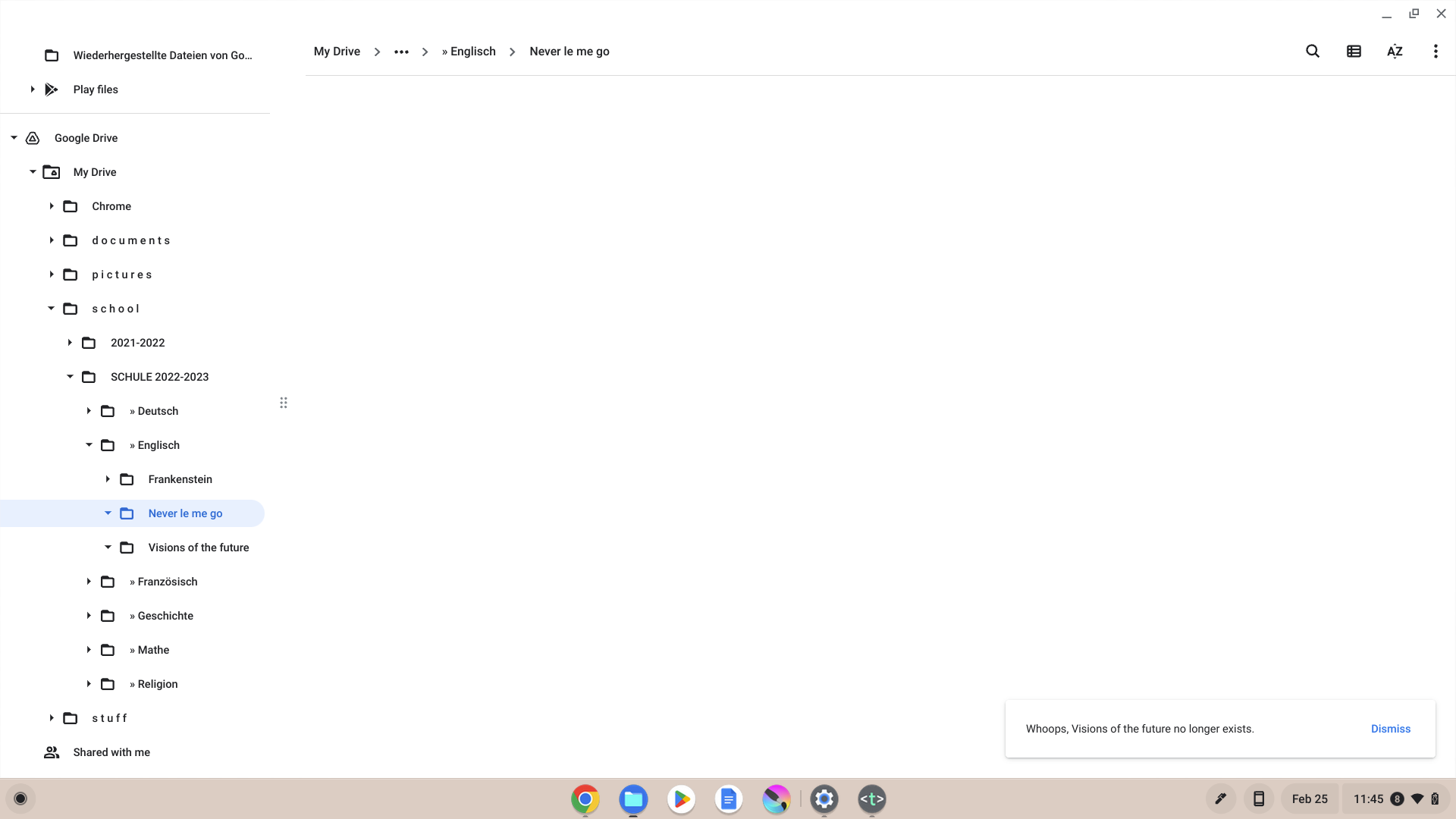This screenshot has height=819, width=1456.
Task: Click the breadcrumb ellipsis button
Action: 401,52
